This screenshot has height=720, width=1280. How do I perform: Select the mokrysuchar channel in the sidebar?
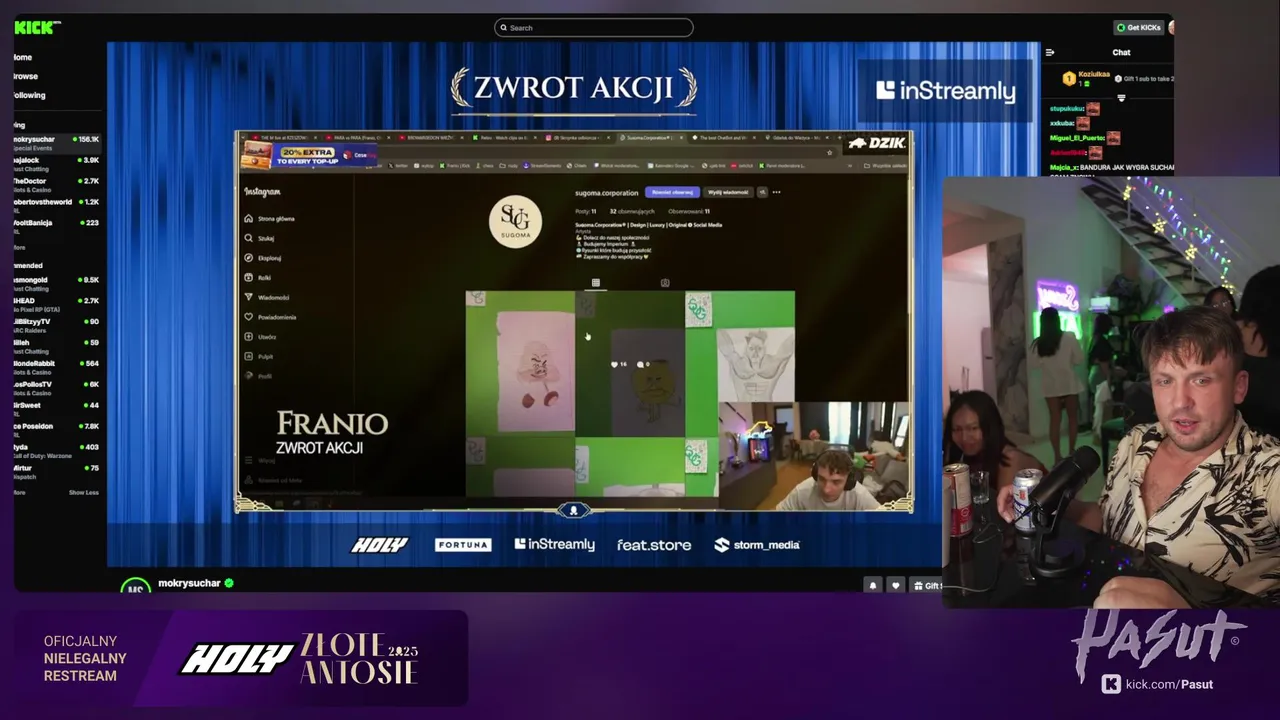(57, 143)
